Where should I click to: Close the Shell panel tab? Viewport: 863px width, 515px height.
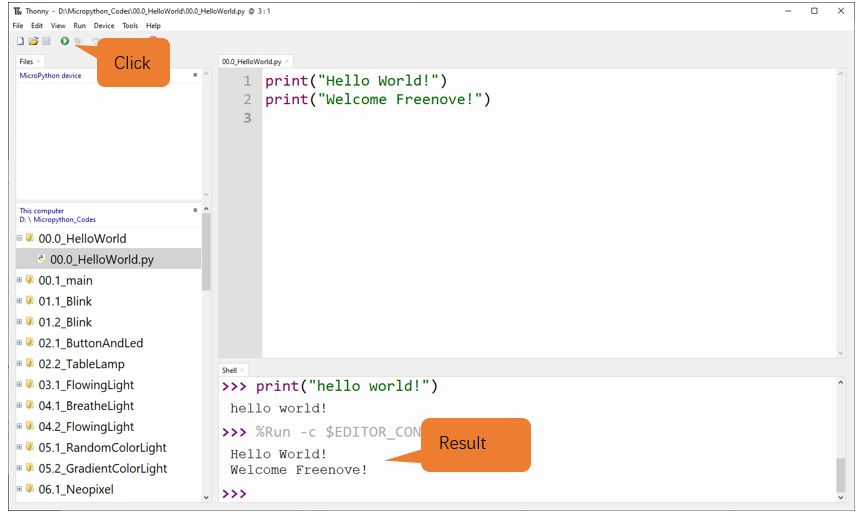[242, 370]
